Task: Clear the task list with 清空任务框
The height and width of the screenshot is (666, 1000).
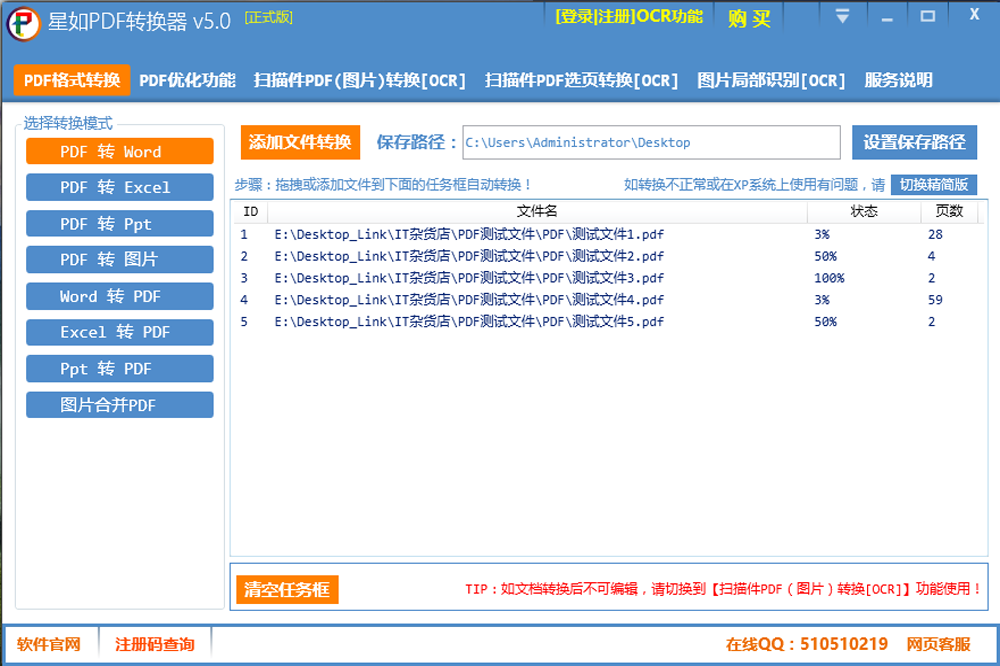Action: [287, 590]
